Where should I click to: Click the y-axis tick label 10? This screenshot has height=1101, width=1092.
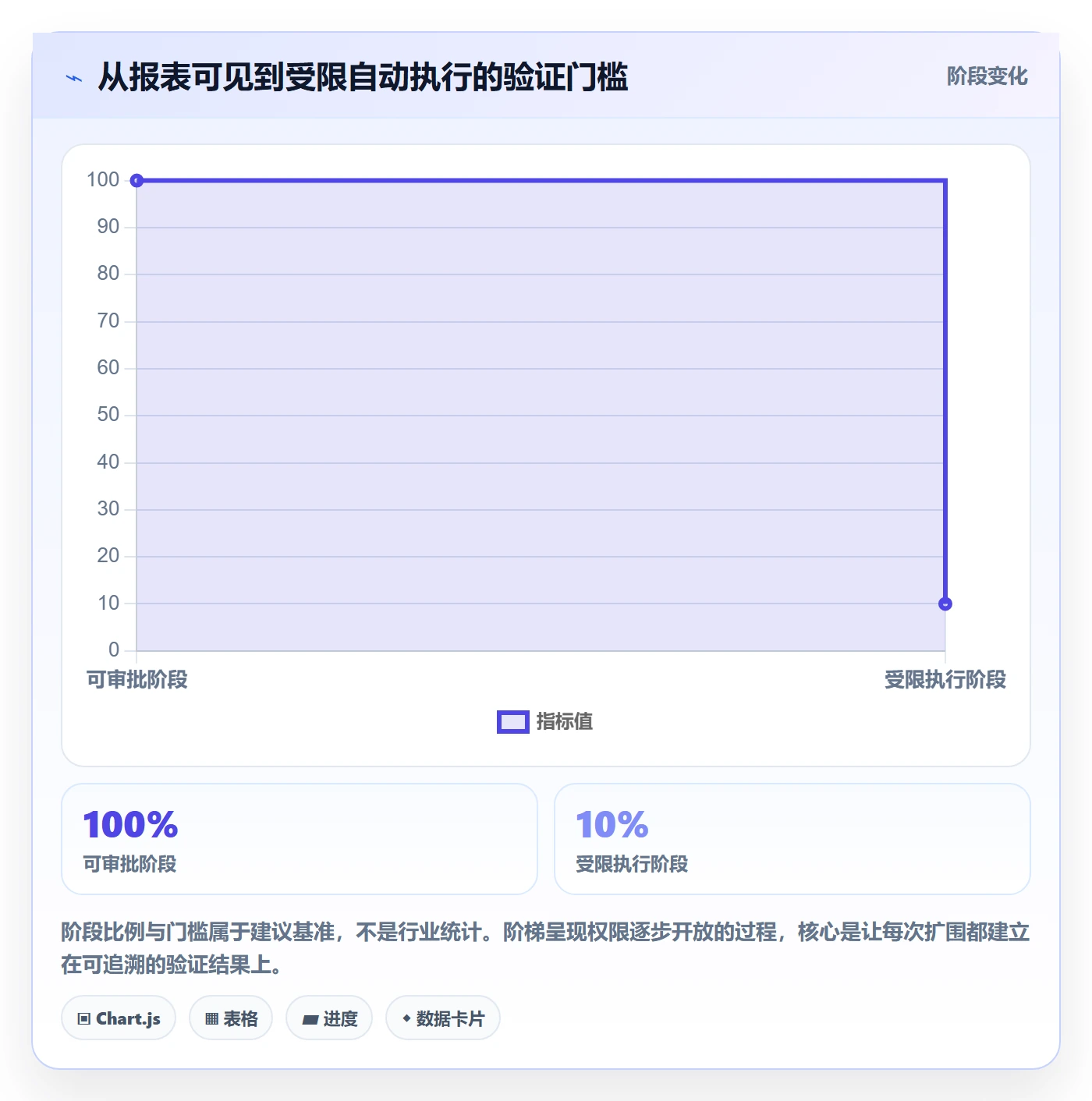pyautogui.click(x=108, y=604)
